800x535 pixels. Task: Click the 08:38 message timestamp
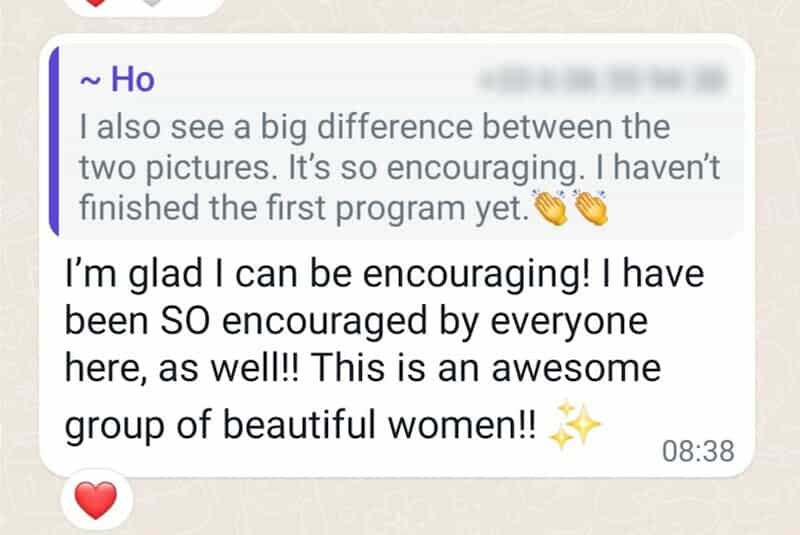point(698,452)
